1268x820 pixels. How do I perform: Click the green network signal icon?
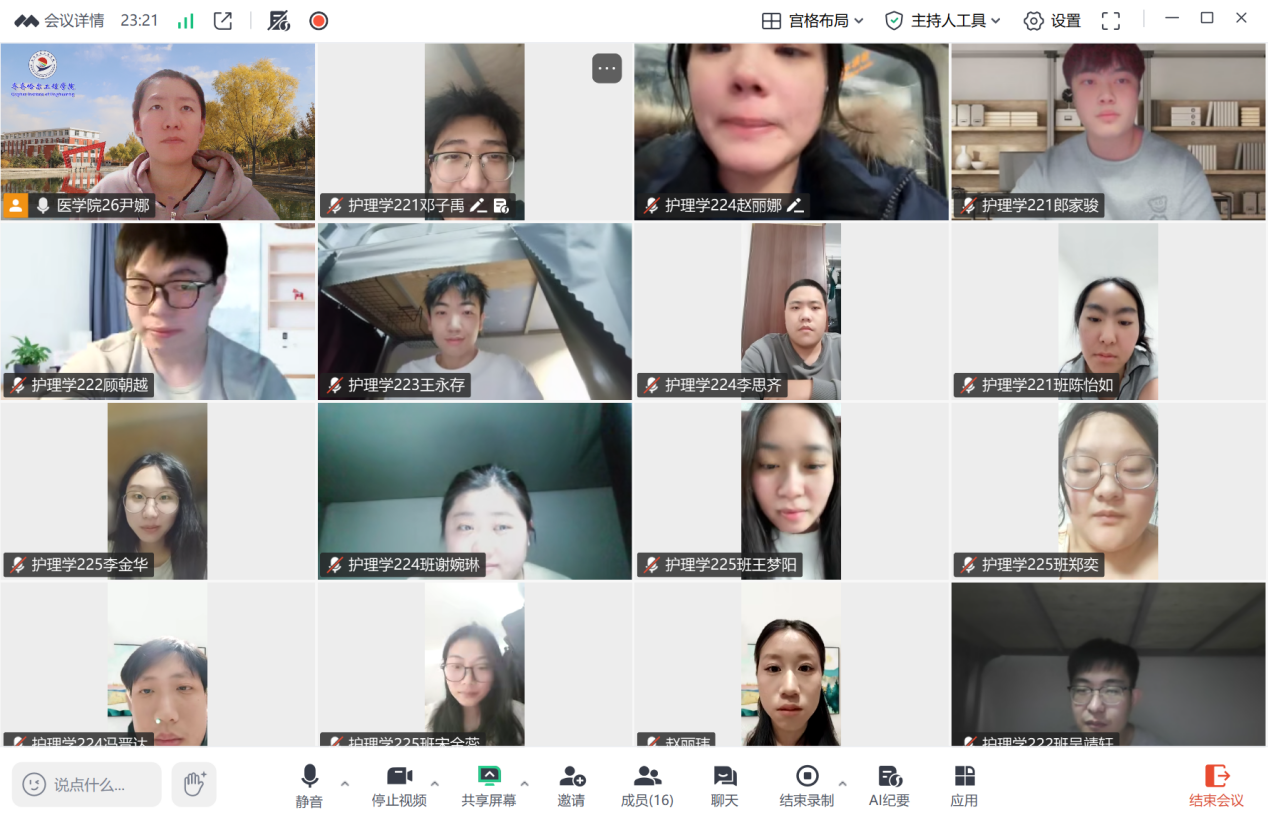coord(186,21)
